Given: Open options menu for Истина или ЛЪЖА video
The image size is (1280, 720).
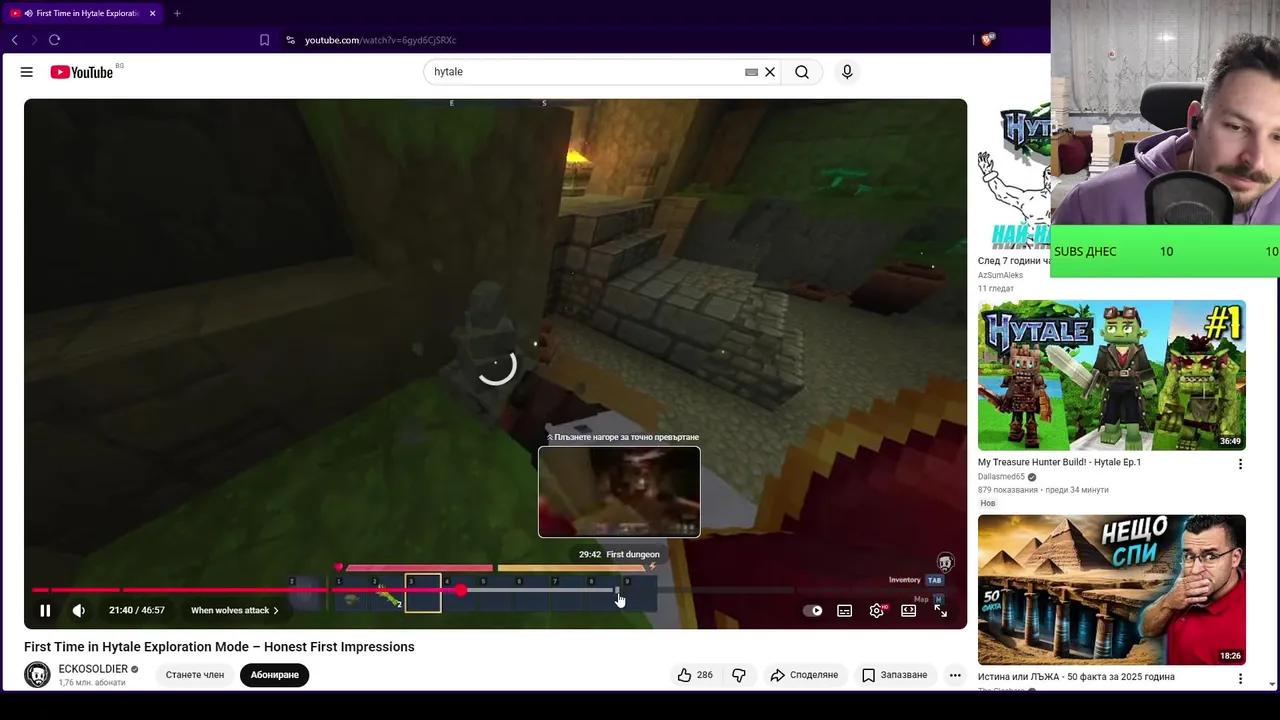Looking at the screenshot, I should (x=1240, y=678).
